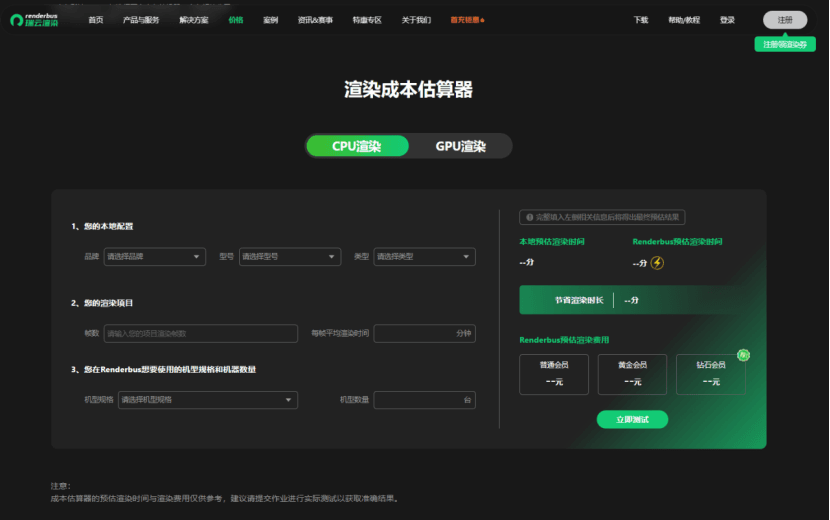The image size is (830, 520).
Task: Click the green 注册领渲染券 tooltip button
Action: 785,44
